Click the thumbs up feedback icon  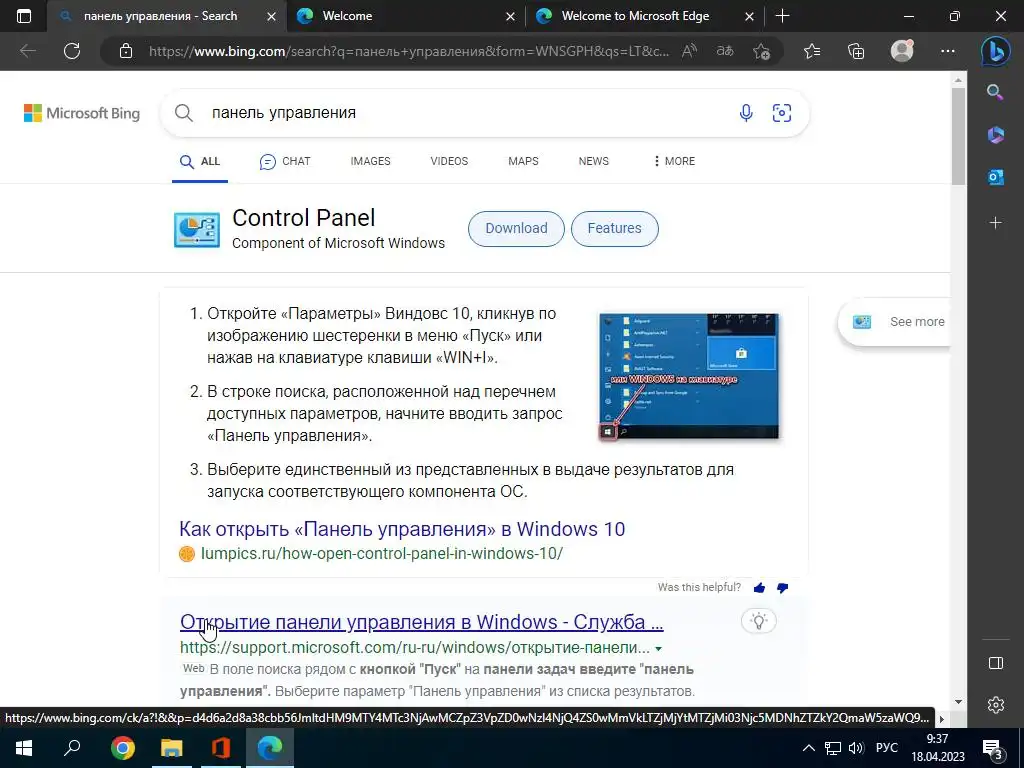click(759, 588)
